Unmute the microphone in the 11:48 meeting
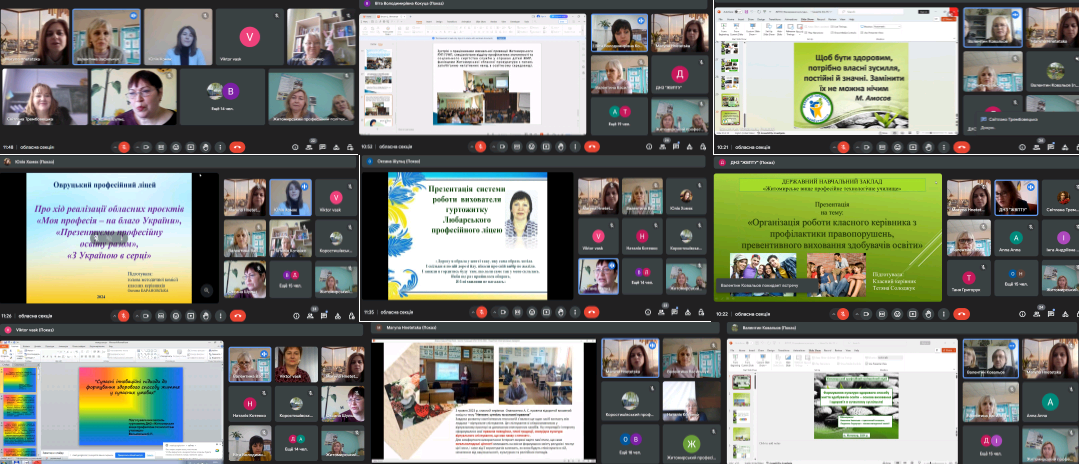This screenshot has height=464, width=1079. coord(124,147)
